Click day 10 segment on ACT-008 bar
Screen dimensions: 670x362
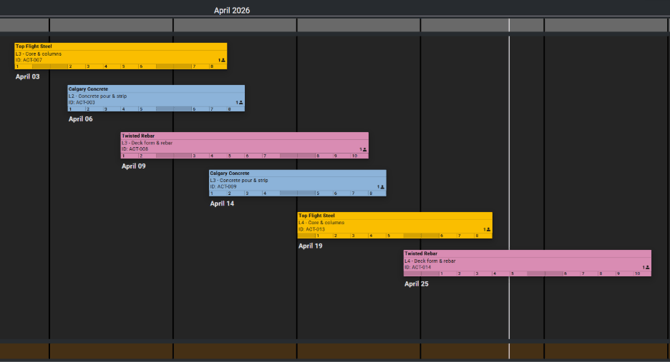[x=360, y=156]
